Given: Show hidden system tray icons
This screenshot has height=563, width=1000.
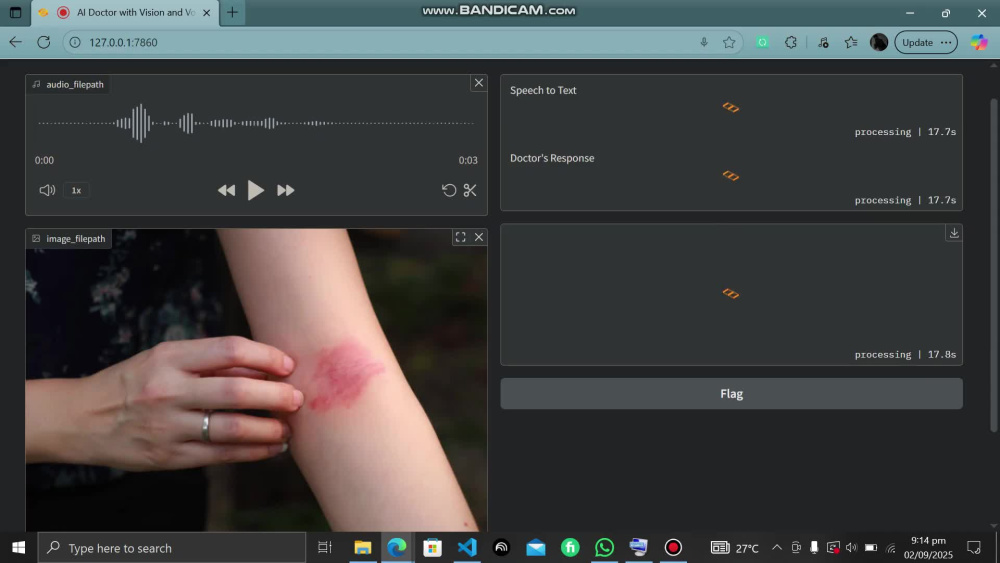Looking at the screenshot, I should click(777, 548).
